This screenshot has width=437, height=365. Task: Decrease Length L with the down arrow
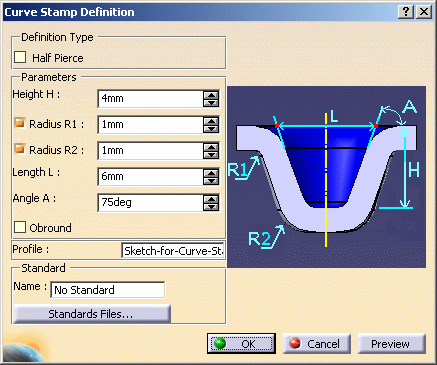[211, 181]
